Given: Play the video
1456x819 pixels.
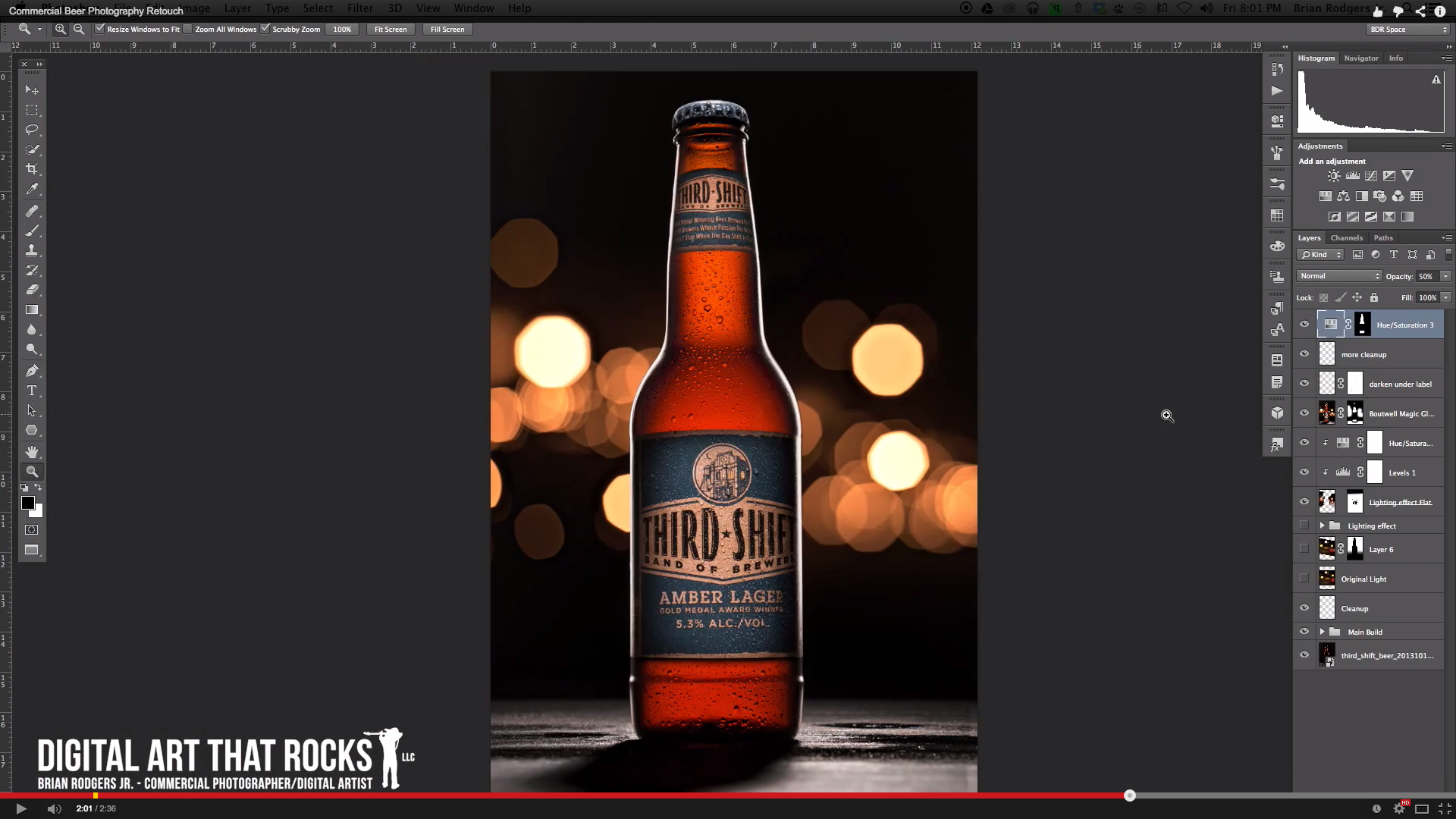Looking at the screenshot, I should coord(21,808).
